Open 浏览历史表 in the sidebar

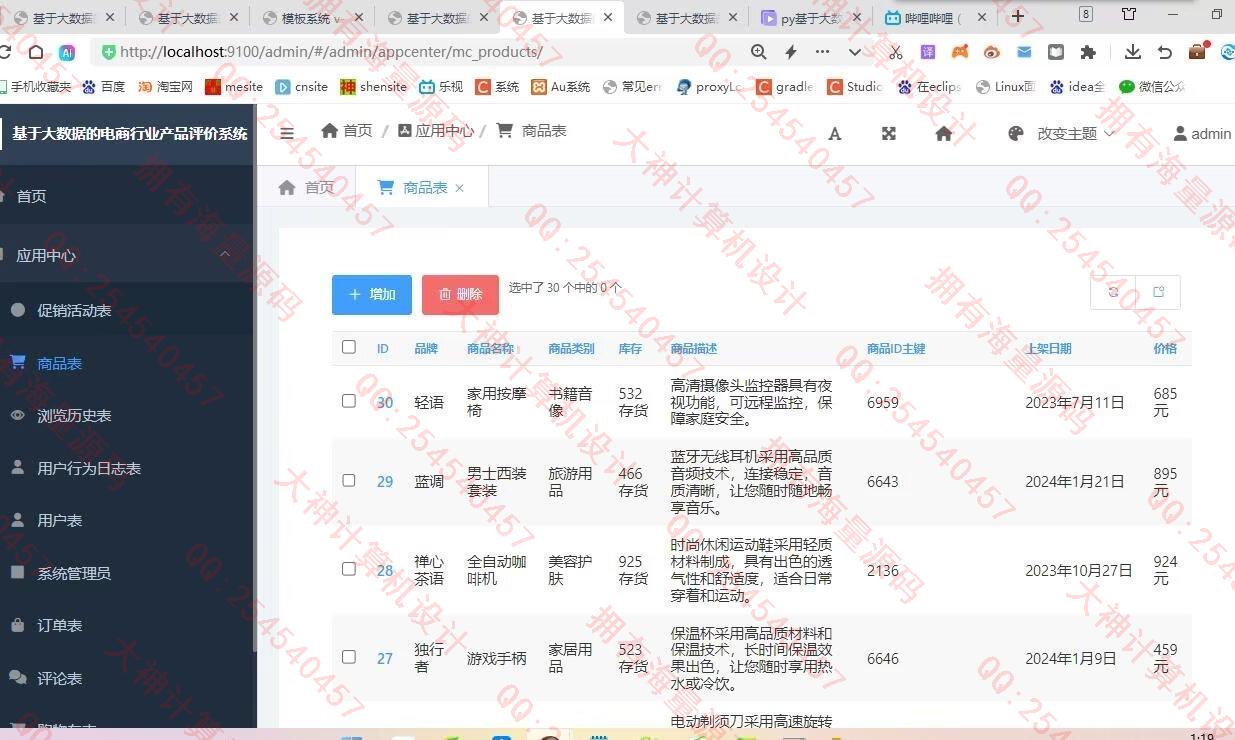[x=74, y=415]
